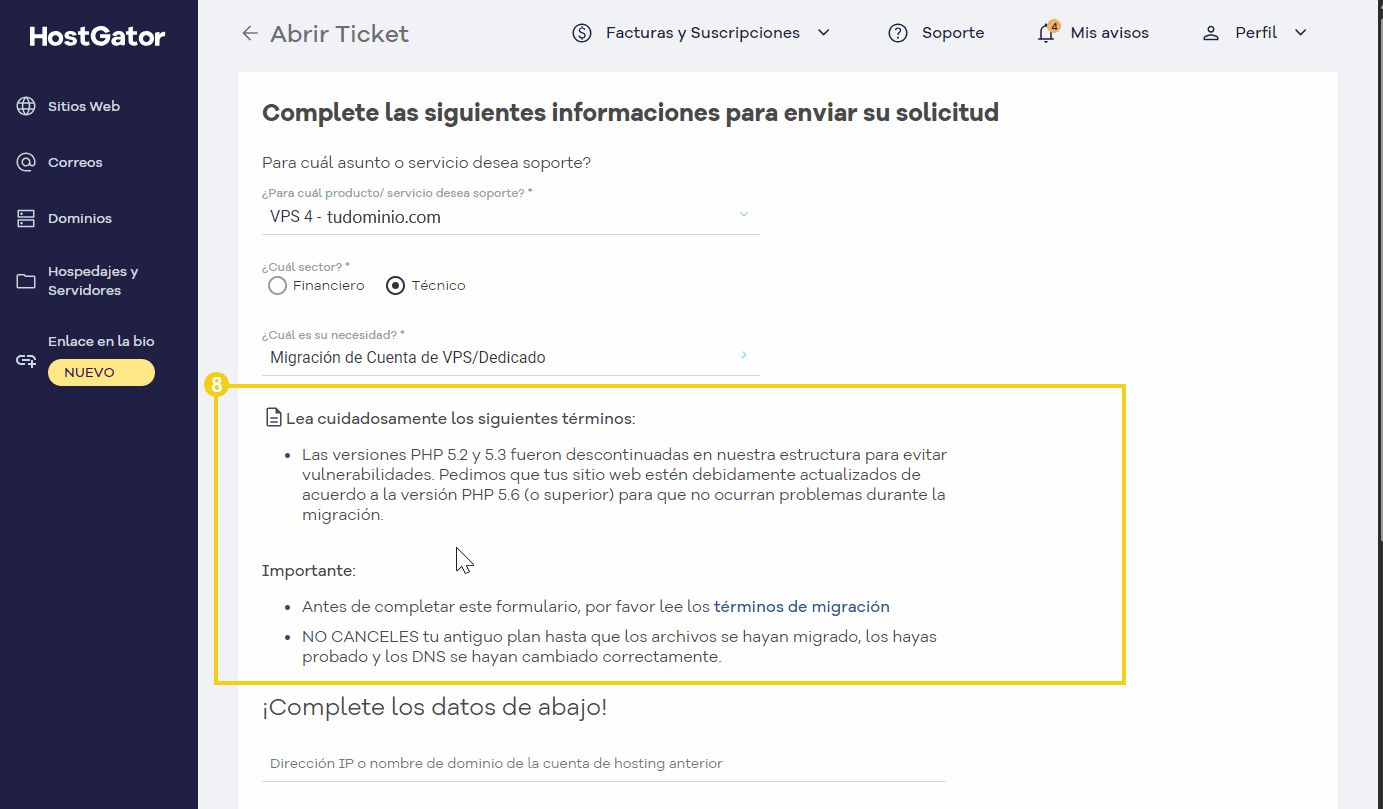1383x809 pixels.
Task: Click the Facturas y Suscripciones label
Action: (703, 33)
